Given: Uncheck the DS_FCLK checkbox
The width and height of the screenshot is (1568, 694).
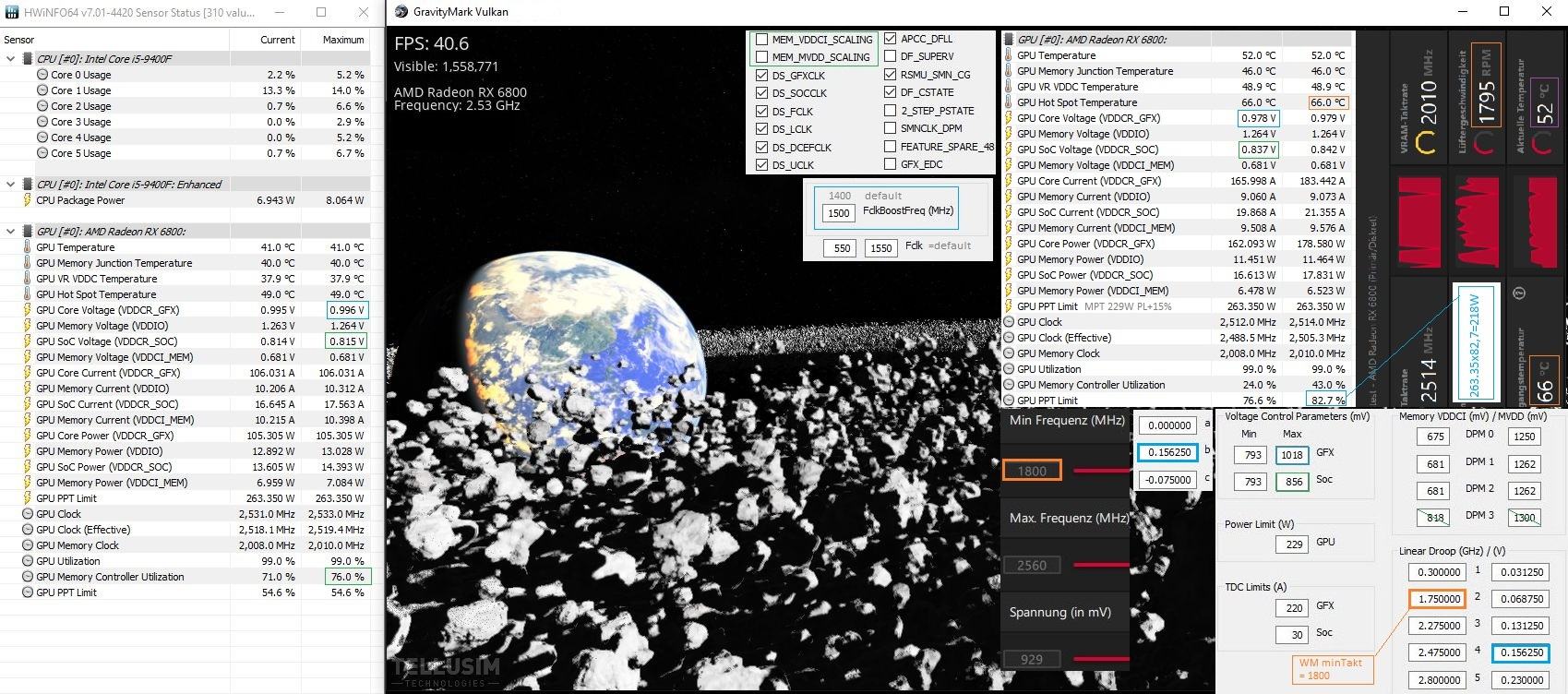Looking at the screenshot, I should [x=761, y=112].
